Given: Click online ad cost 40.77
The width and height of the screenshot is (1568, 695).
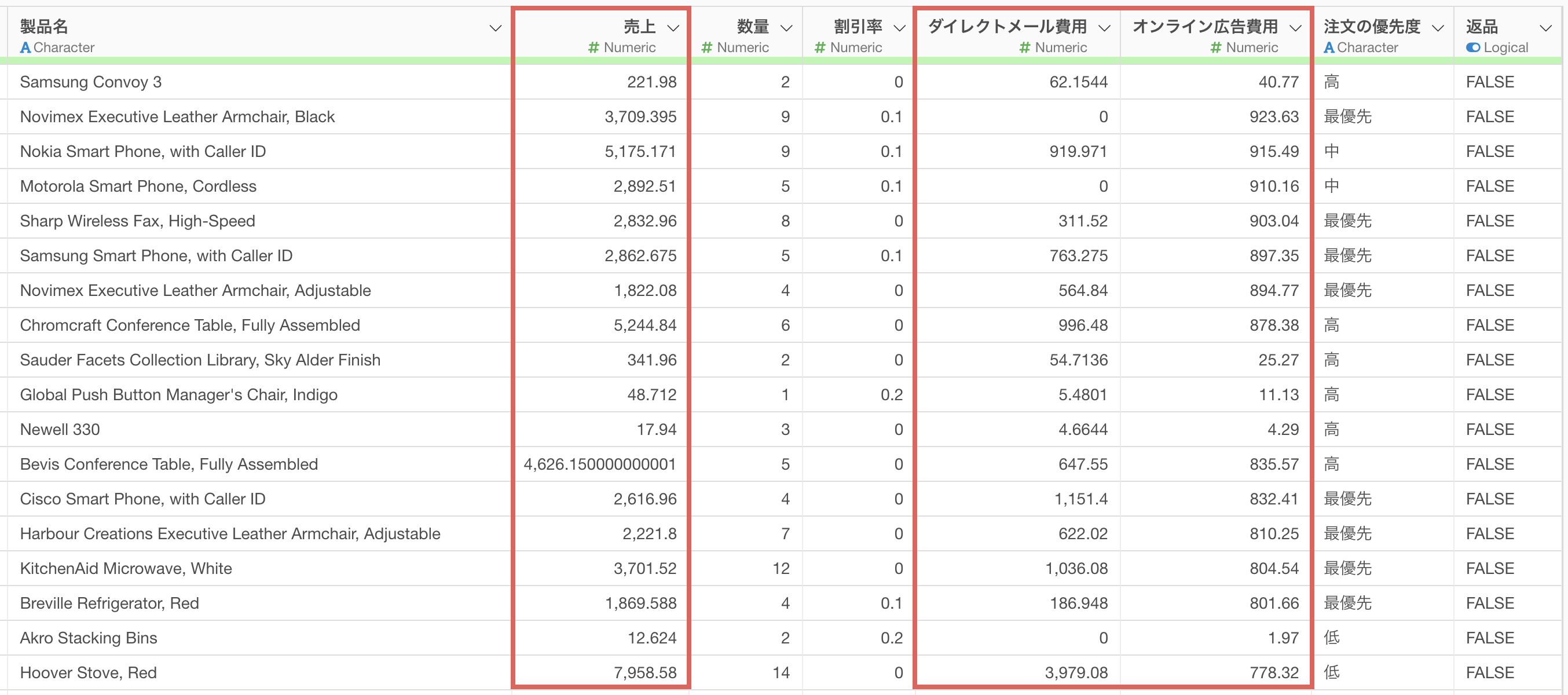Looking at the screenshot, I should pyautogui.click(x=1279, y=82).
